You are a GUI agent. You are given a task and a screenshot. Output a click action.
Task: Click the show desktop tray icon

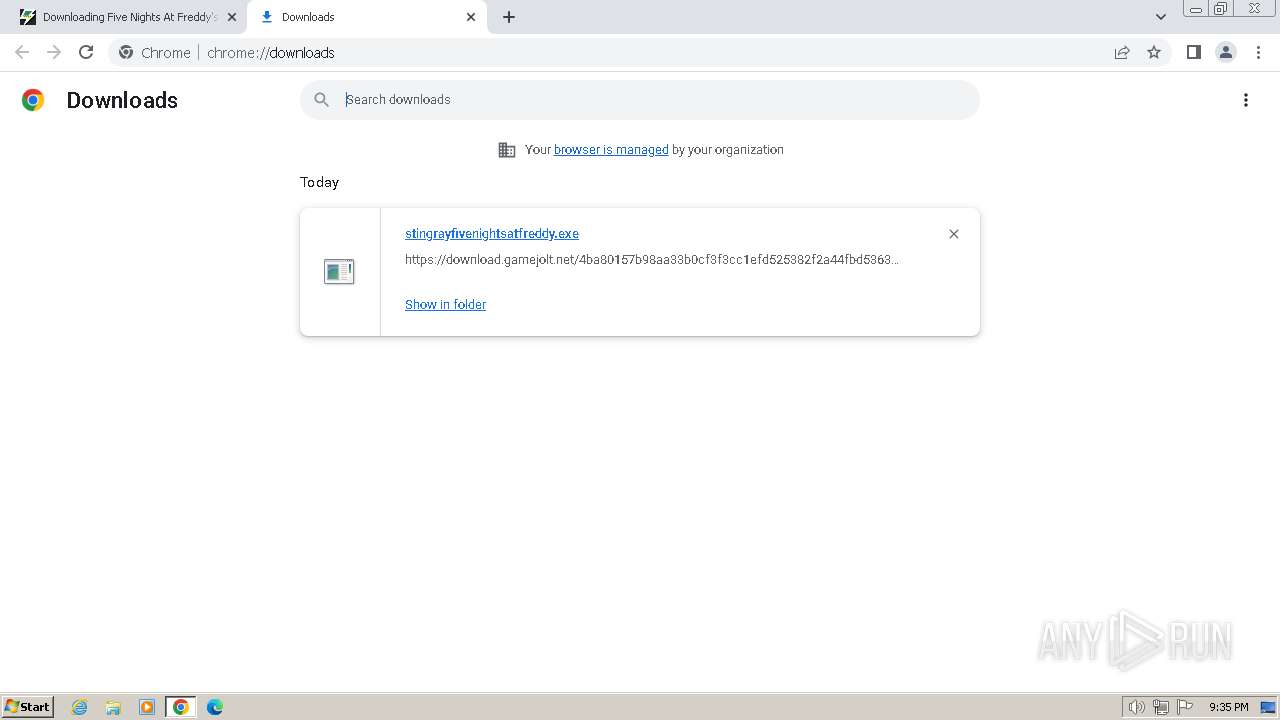1268,707
